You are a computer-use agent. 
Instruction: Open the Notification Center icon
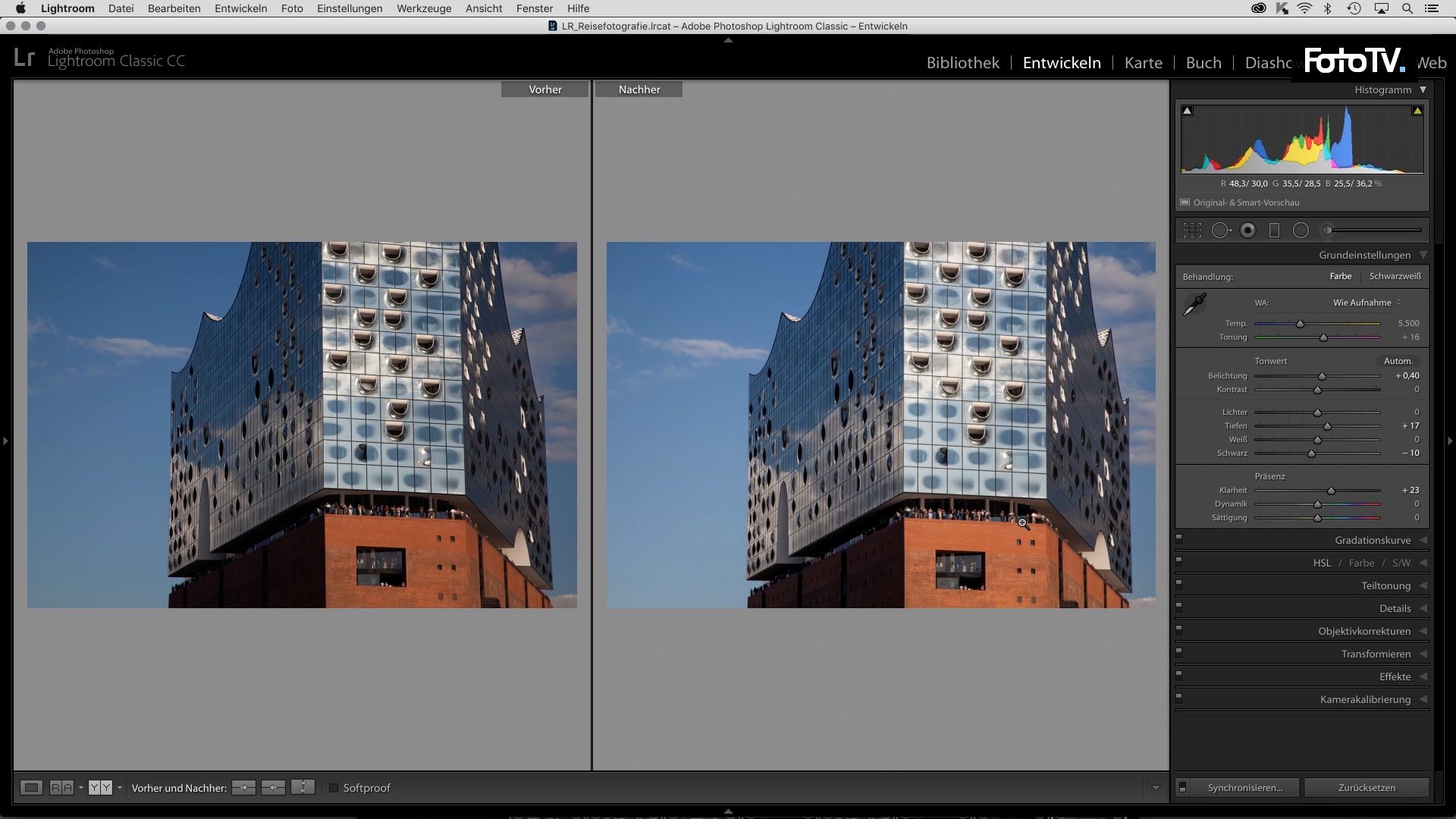point(1432,8)
